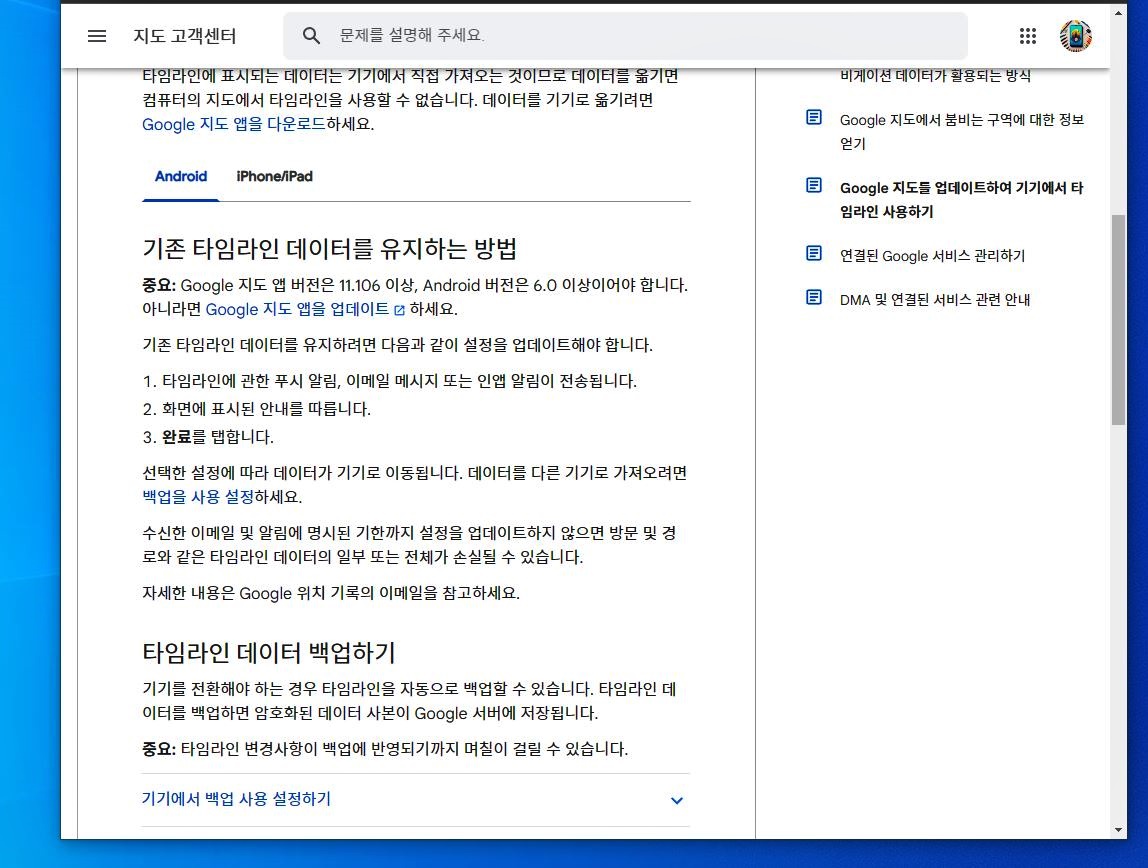Click article icon beside DMA 및 연결된 서비스
Screen dimensions: 1148x868
[813, 297]
